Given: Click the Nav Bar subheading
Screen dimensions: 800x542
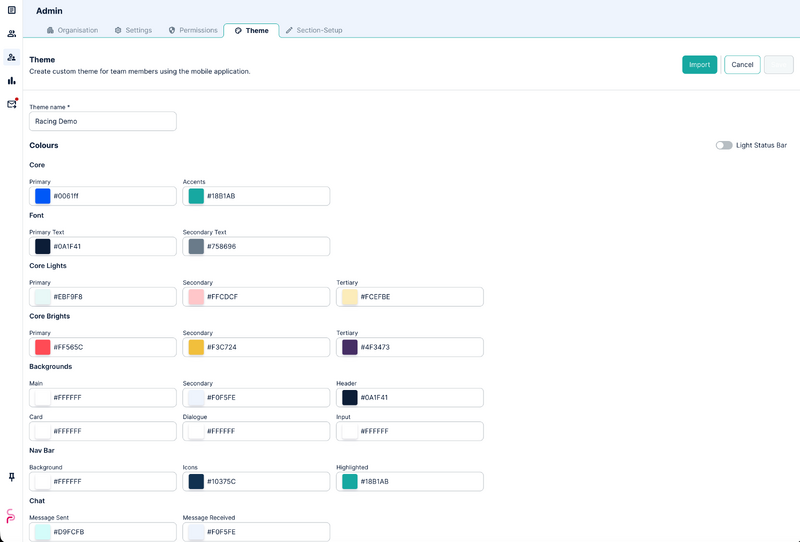Looking at the screenshot, I should (x=42, y=451).
